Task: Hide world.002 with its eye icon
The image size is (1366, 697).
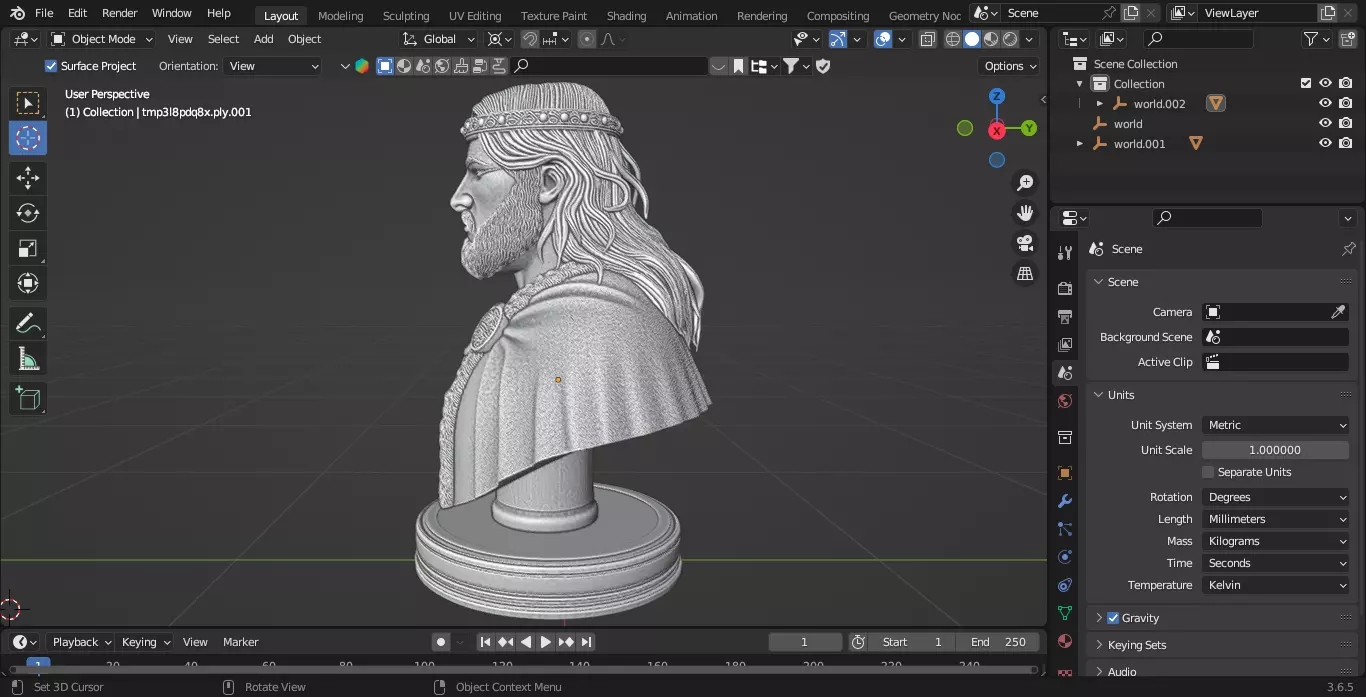Action: coord(1325,103)
